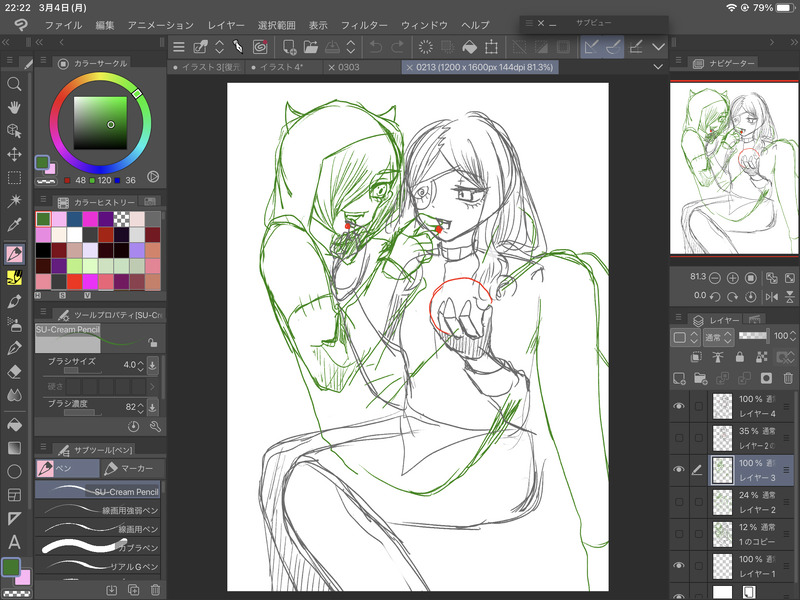The image size is (800, 600).
Task: Choose カブラペン brush
Action: [x=97, y=547]
